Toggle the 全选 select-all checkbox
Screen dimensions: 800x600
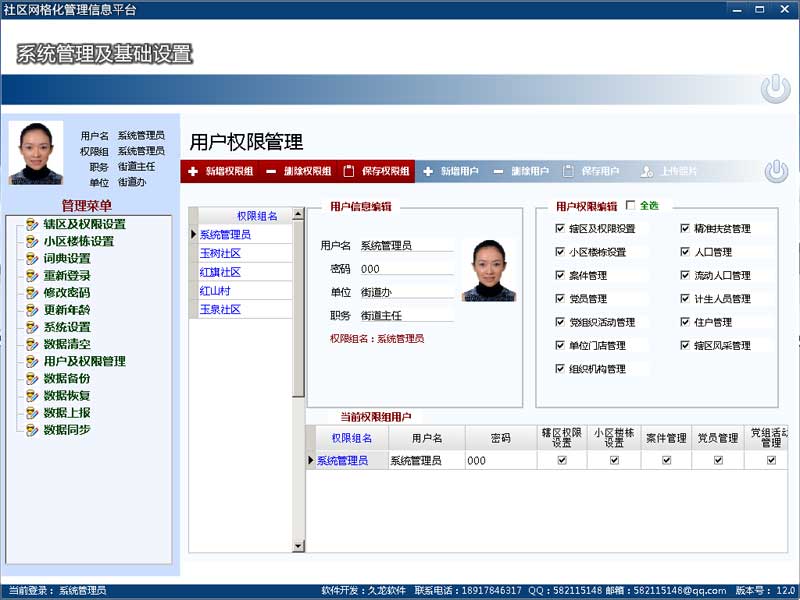pyautogui.click(x=631, y=205)
